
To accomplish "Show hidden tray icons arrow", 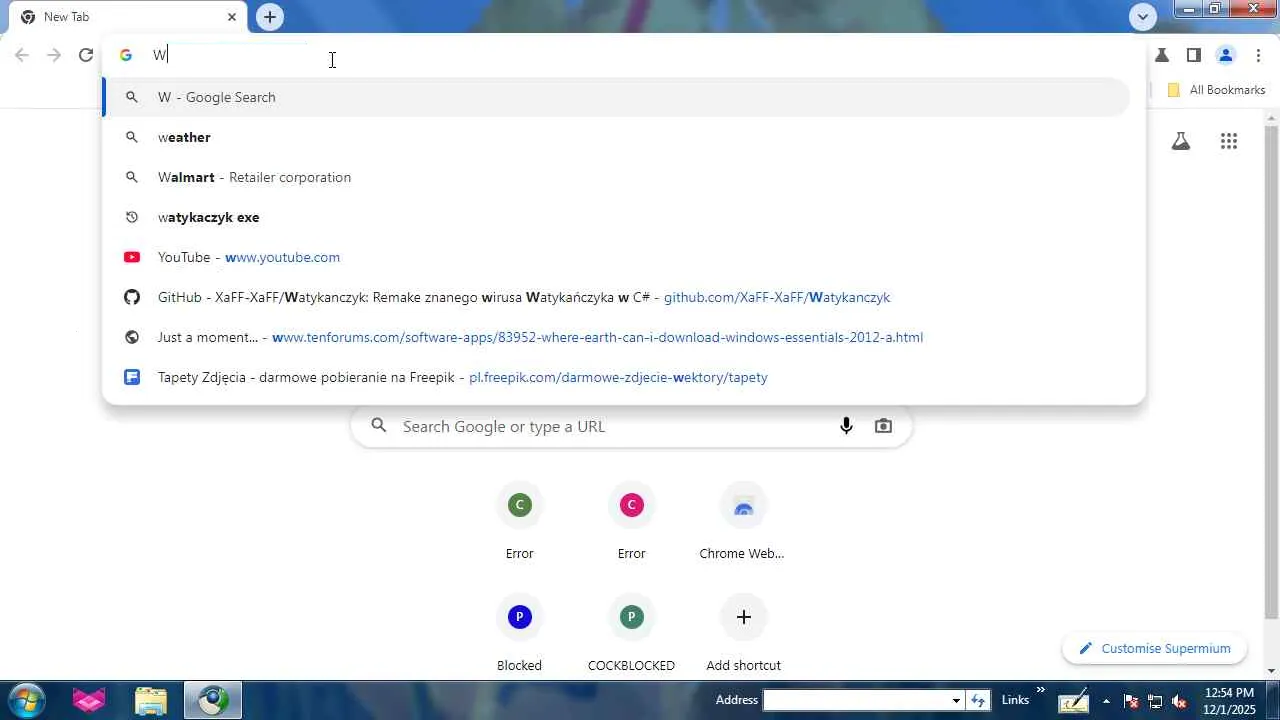I will [x=1106, y=700].
